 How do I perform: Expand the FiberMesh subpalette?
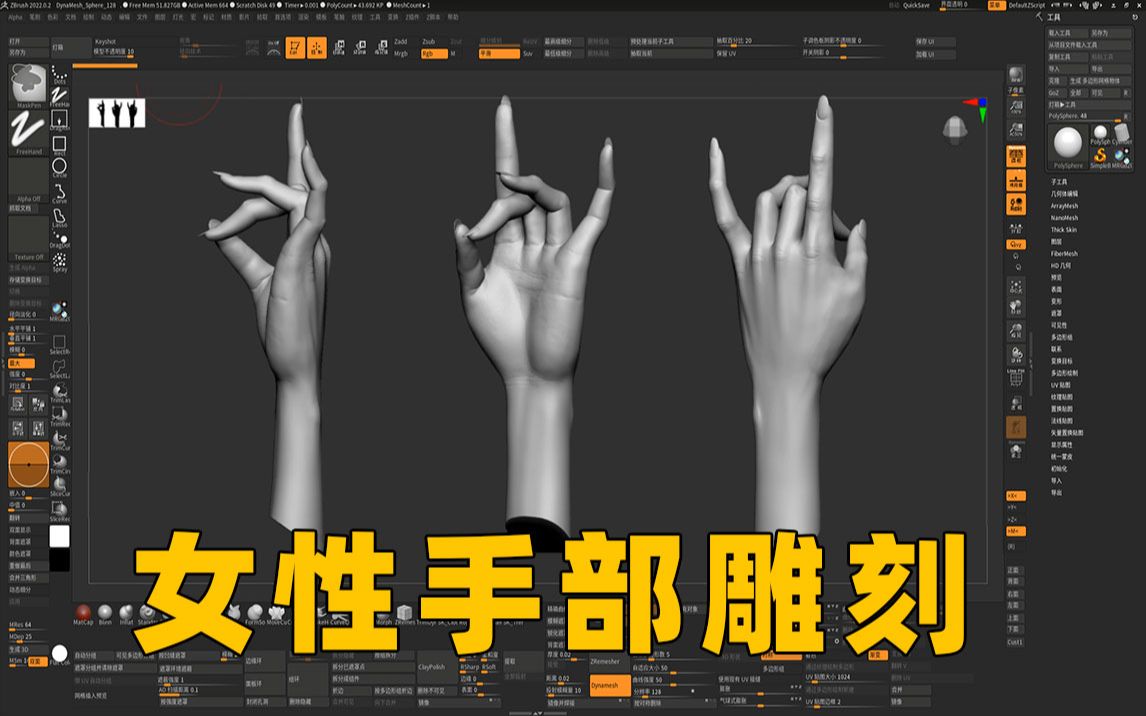tap(1064, 254)
